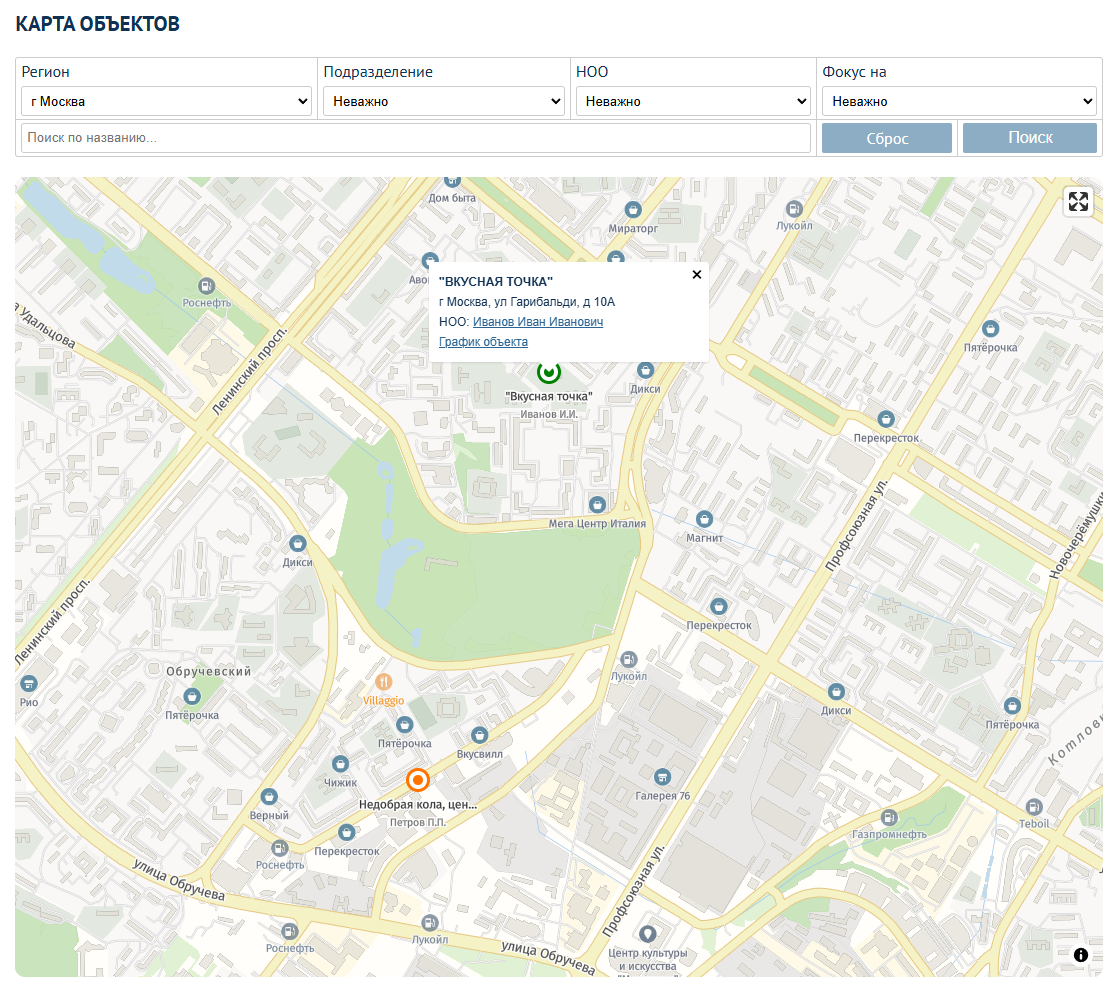Click the Teboil gas station icon
The image size is (1116, 990).
click(x=1034, y=806)
